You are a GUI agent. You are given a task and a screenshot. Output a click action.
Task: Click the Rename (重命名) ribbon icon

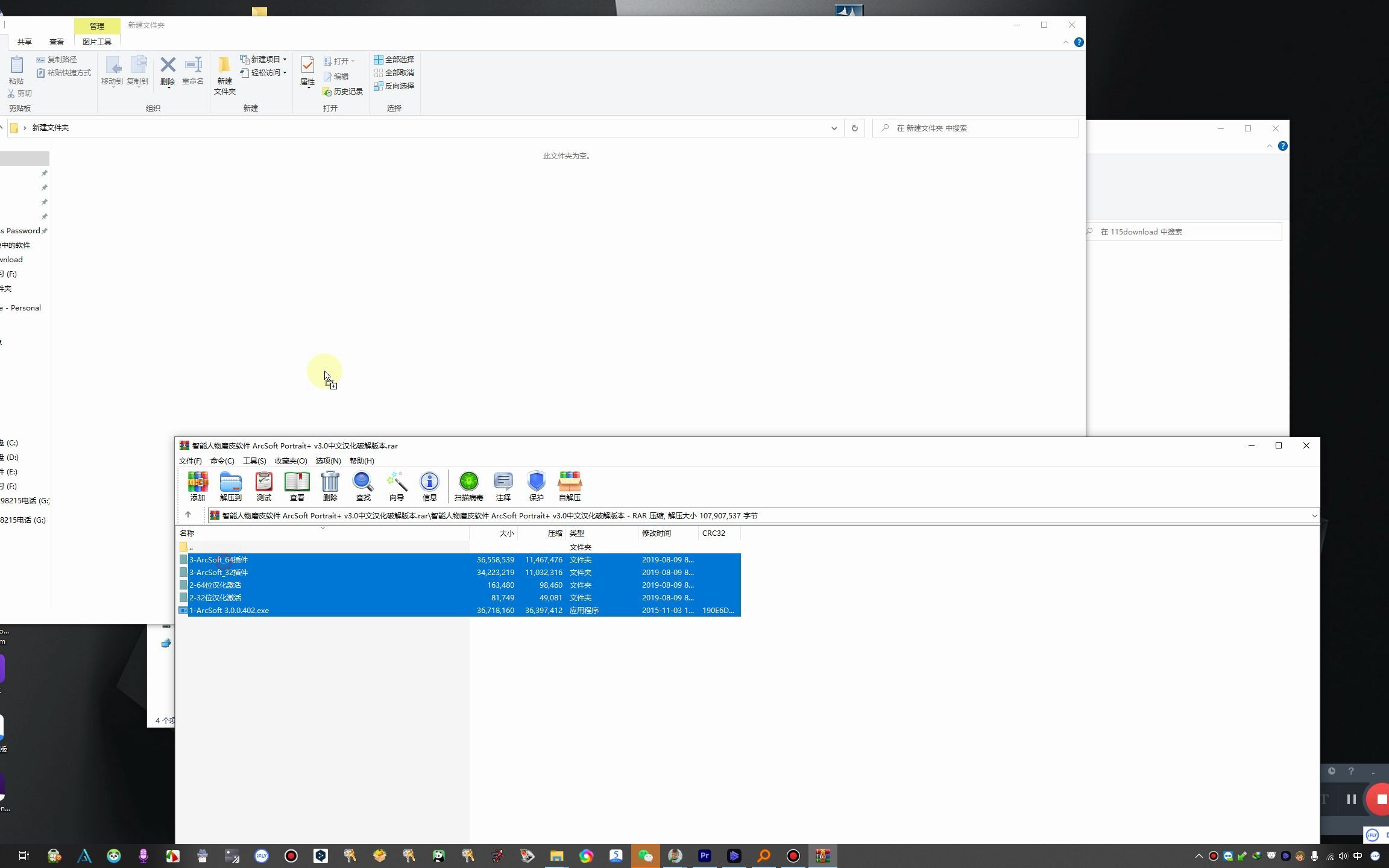click(x=193, y=70)
